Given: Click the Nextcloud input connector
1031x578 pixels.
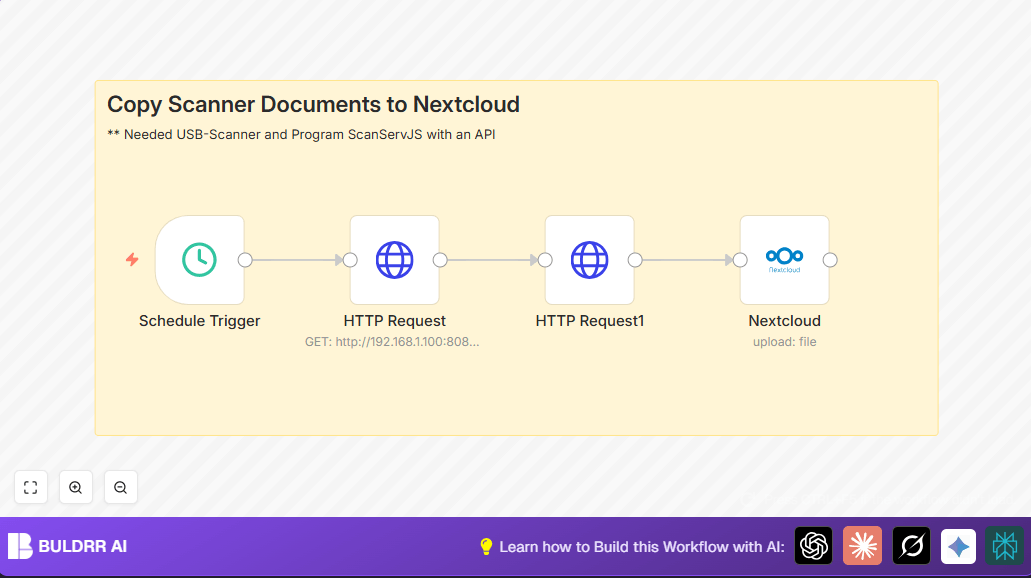Looking at the screenshot, I should pos(740,260).
